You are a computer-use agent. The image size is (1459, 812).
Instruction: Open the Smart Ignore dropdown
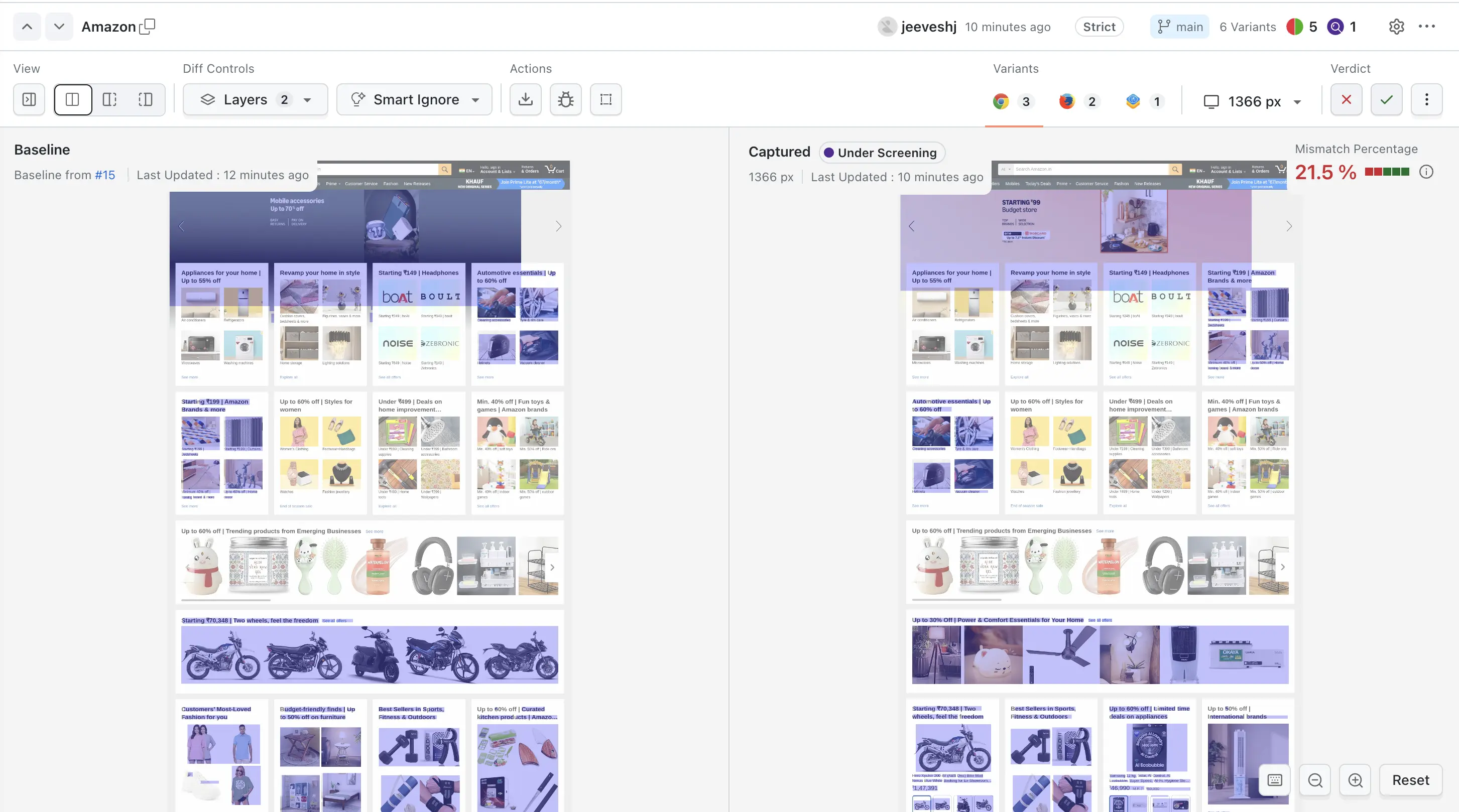pyautogui.click(x=414, y=100)
